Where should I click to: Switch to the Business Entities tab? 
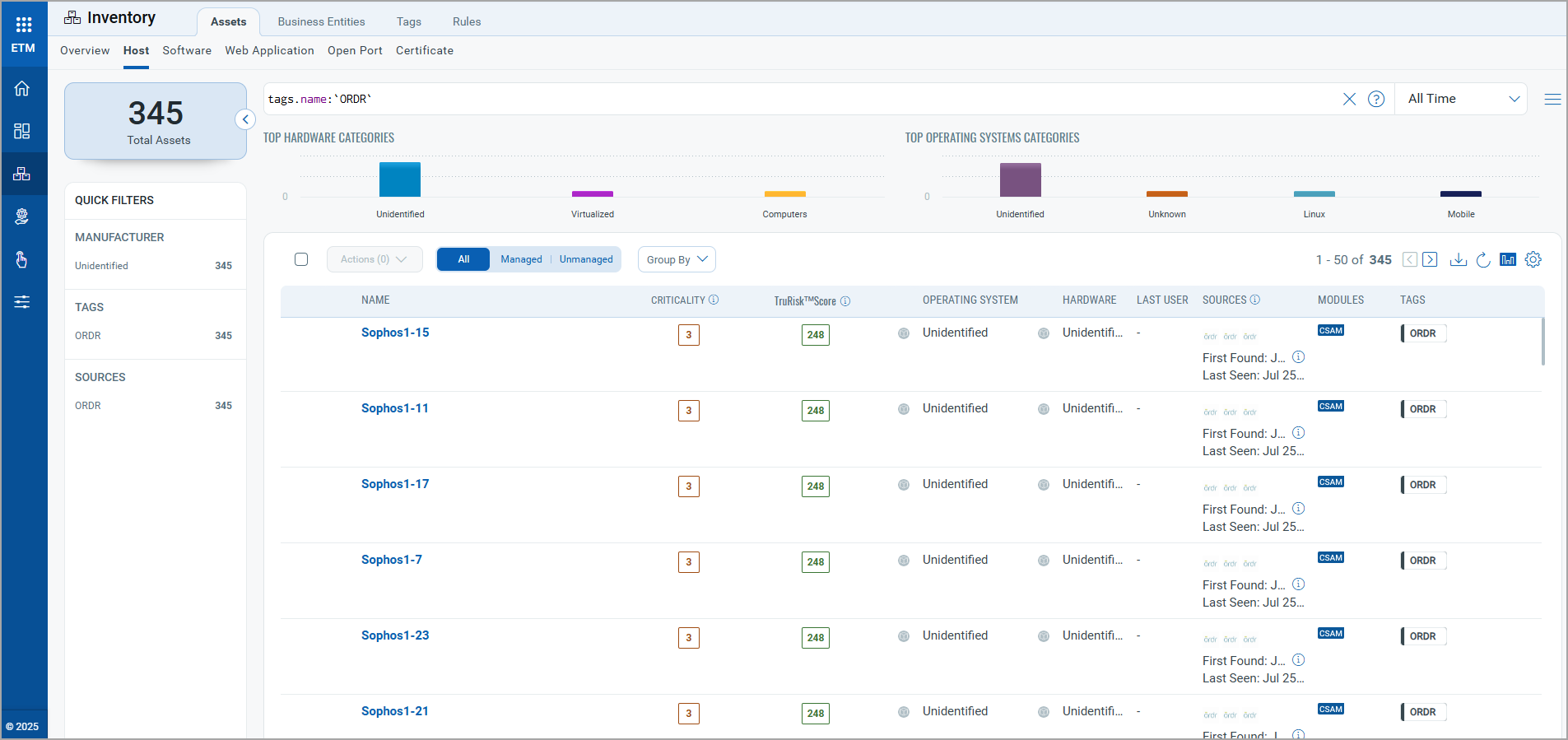click(x=321, y=21)
